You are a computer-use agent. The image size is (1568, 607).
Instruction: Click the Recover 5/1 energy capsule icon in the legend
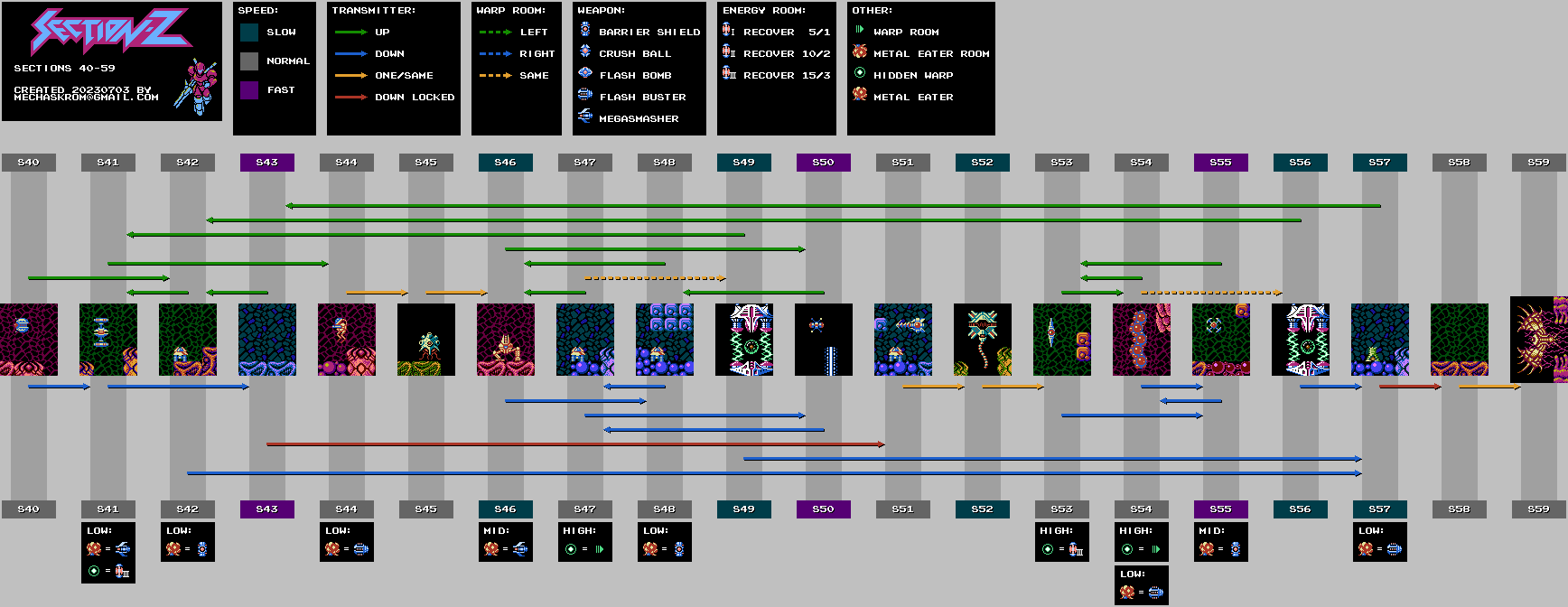(728, 31)
